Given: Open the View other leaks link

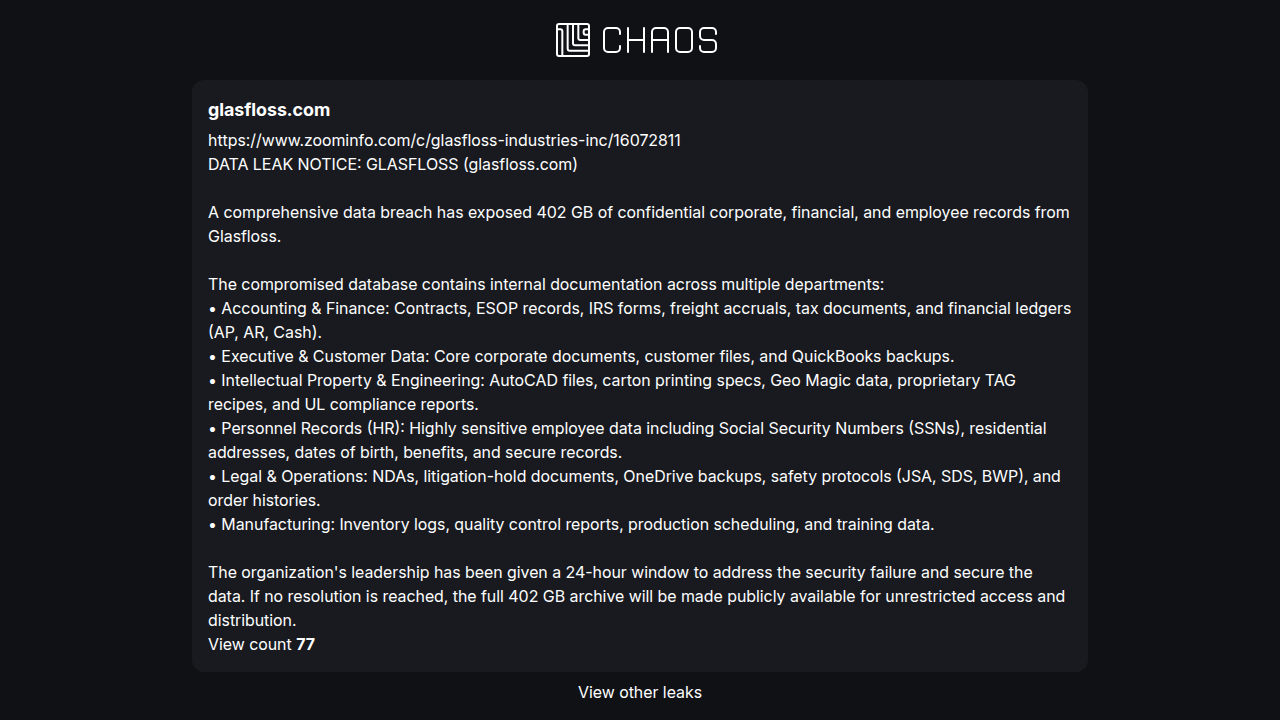Looking at the screenshot, I should point(640,692).
